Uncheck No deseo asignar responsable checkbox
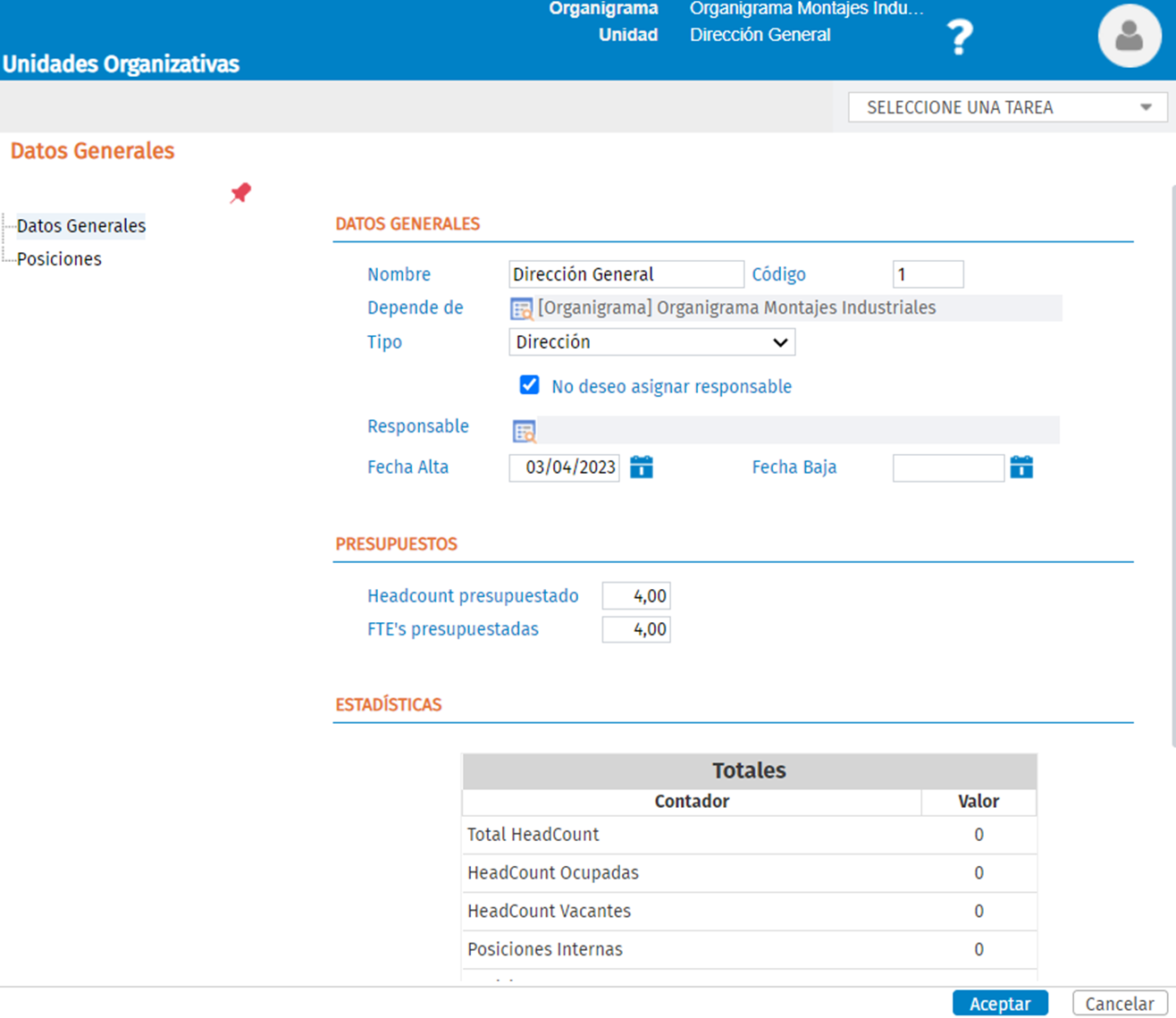 [529, 385]
